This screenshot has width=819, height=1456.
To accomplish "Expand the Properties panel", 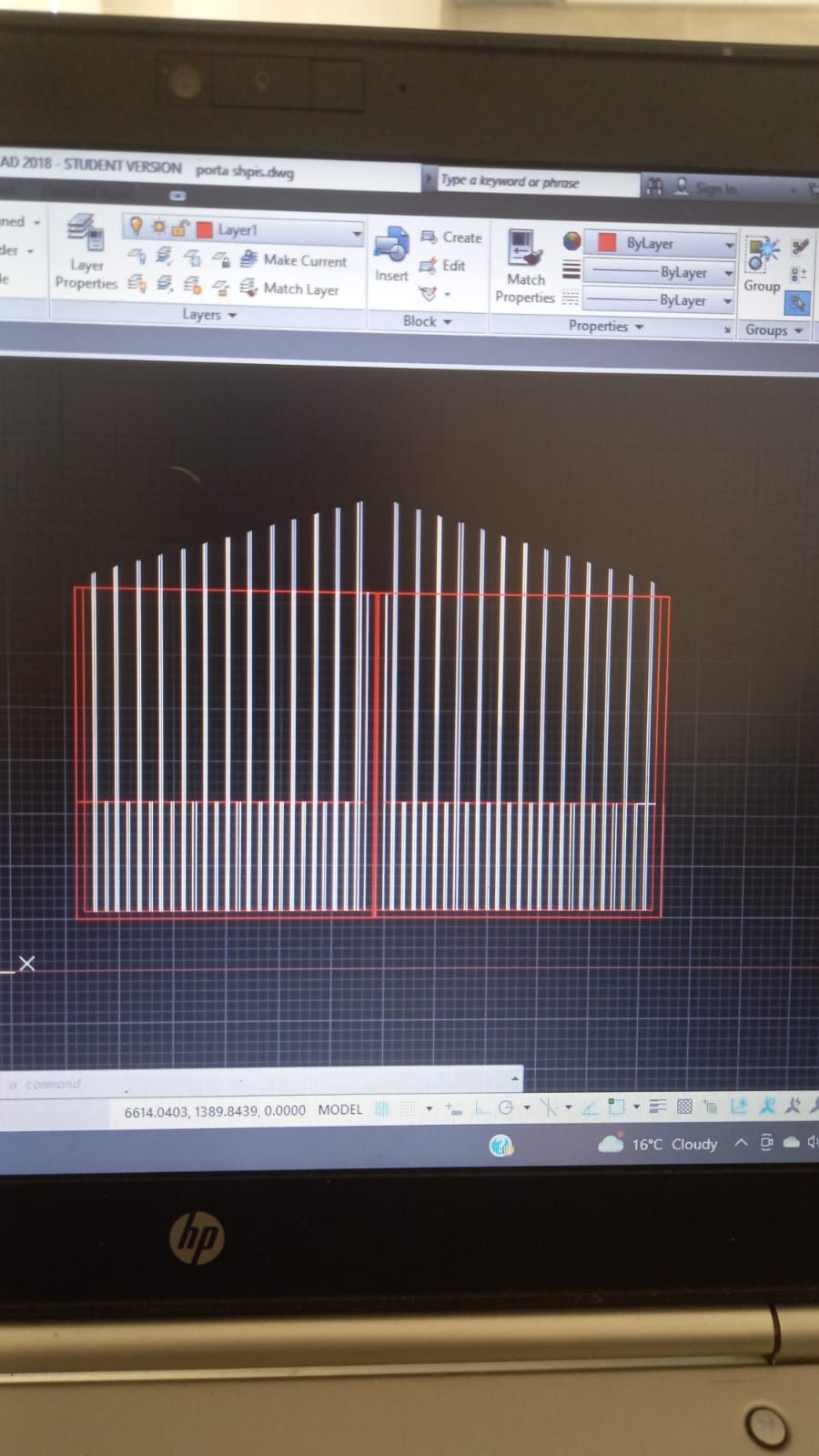I will [x=606, y=326].
